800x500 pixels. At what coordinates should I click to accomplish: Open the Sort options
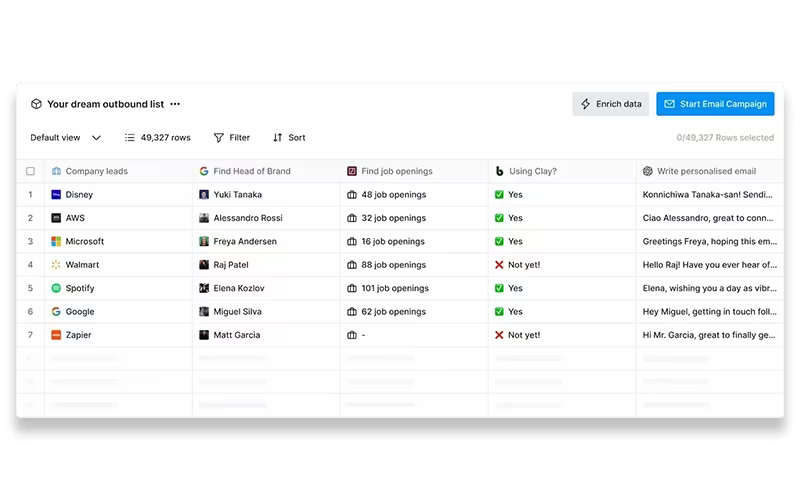tap(289, 138)
